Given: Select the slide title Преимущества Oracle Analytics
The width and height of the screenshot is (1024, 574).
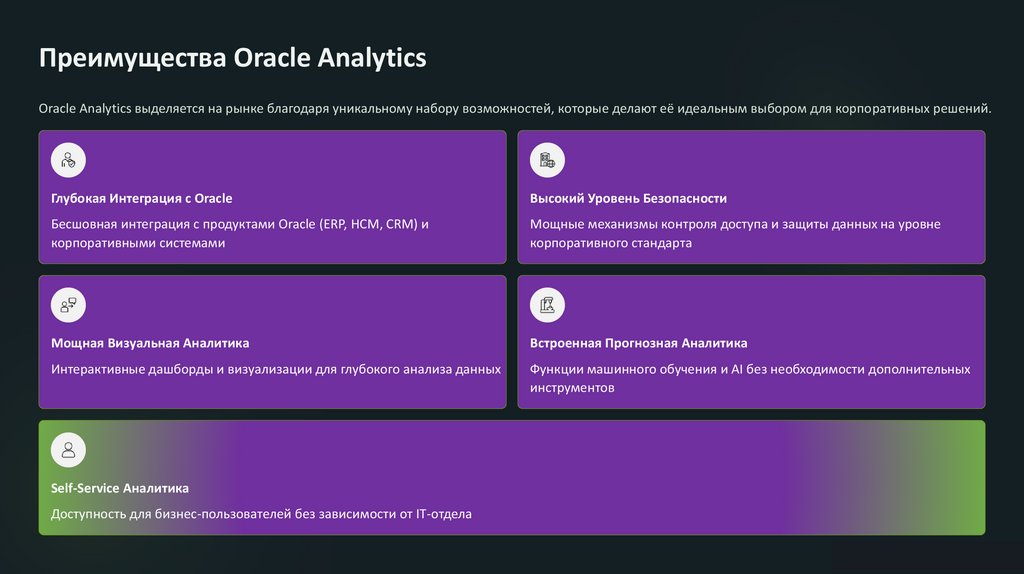Looking at the screenshot, I should click(232, 58).
